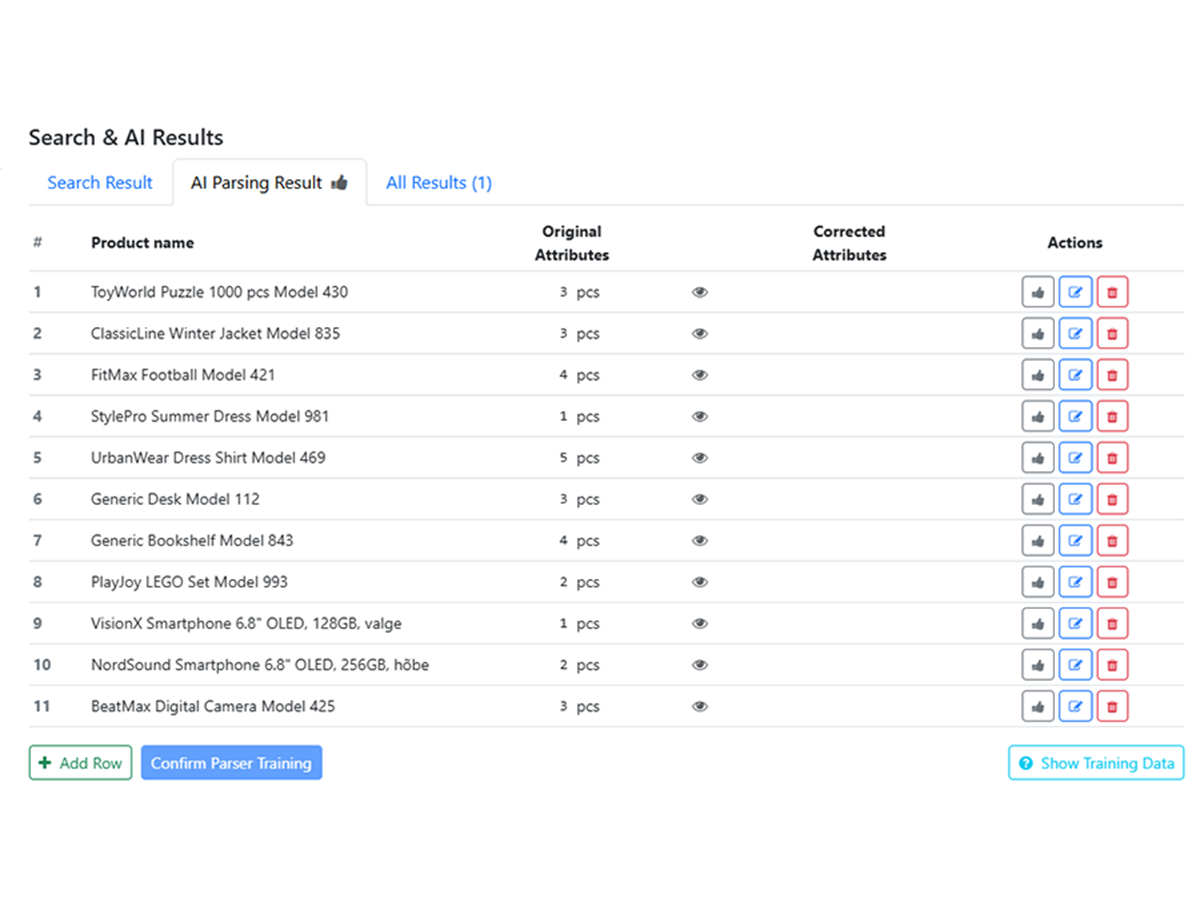Approve Generic Bookshelf Model 843 row
The image size is (1200, 900).
(x=1038, y=541)
